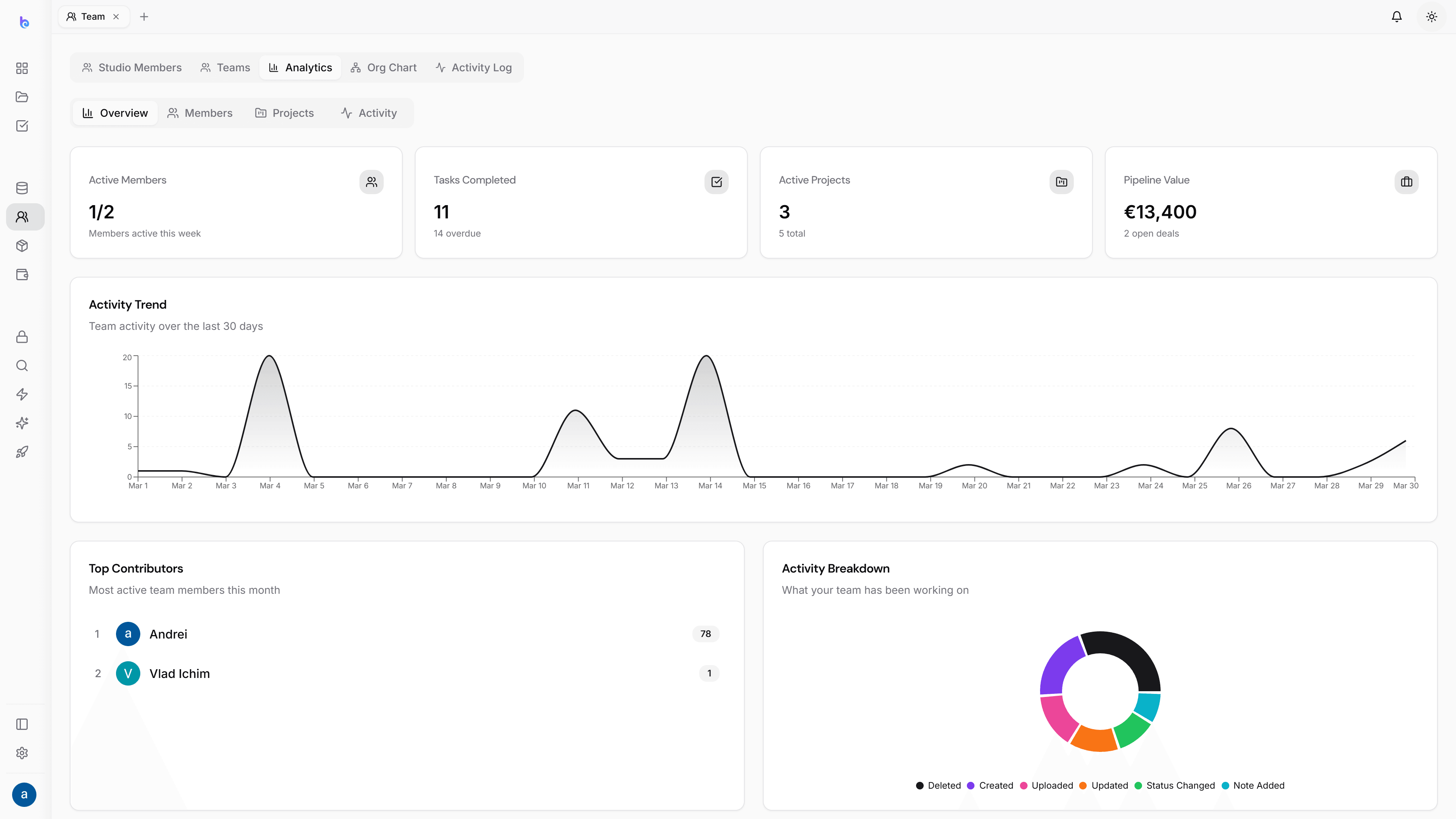Screen dimensions: 1456x819
Task: Open the folder icon in the sidebar
Action: click(22, 97)
